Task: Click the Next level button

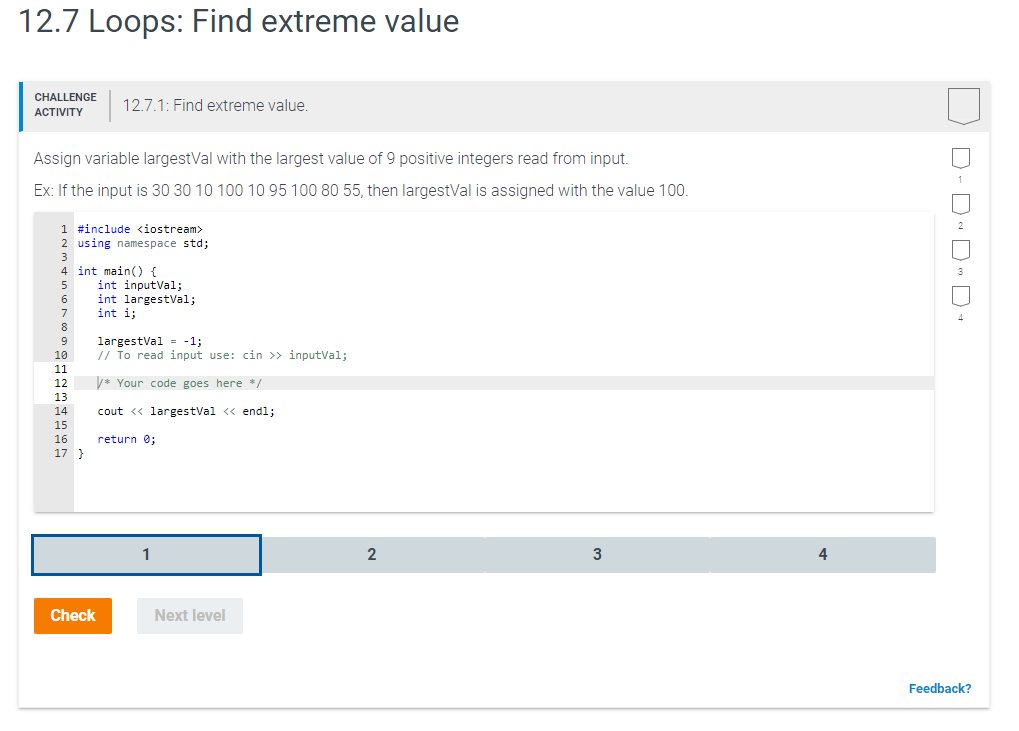Action: point(189,615)
